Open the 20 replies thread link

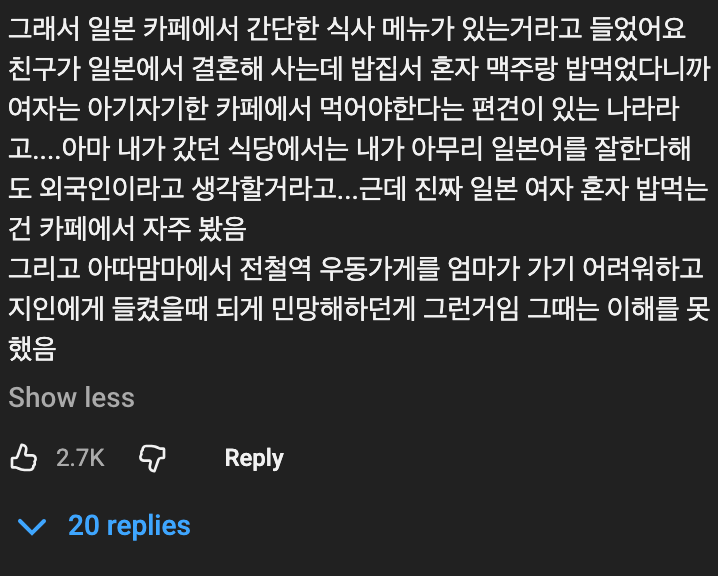pyautogui.click(x=129, y=526)
